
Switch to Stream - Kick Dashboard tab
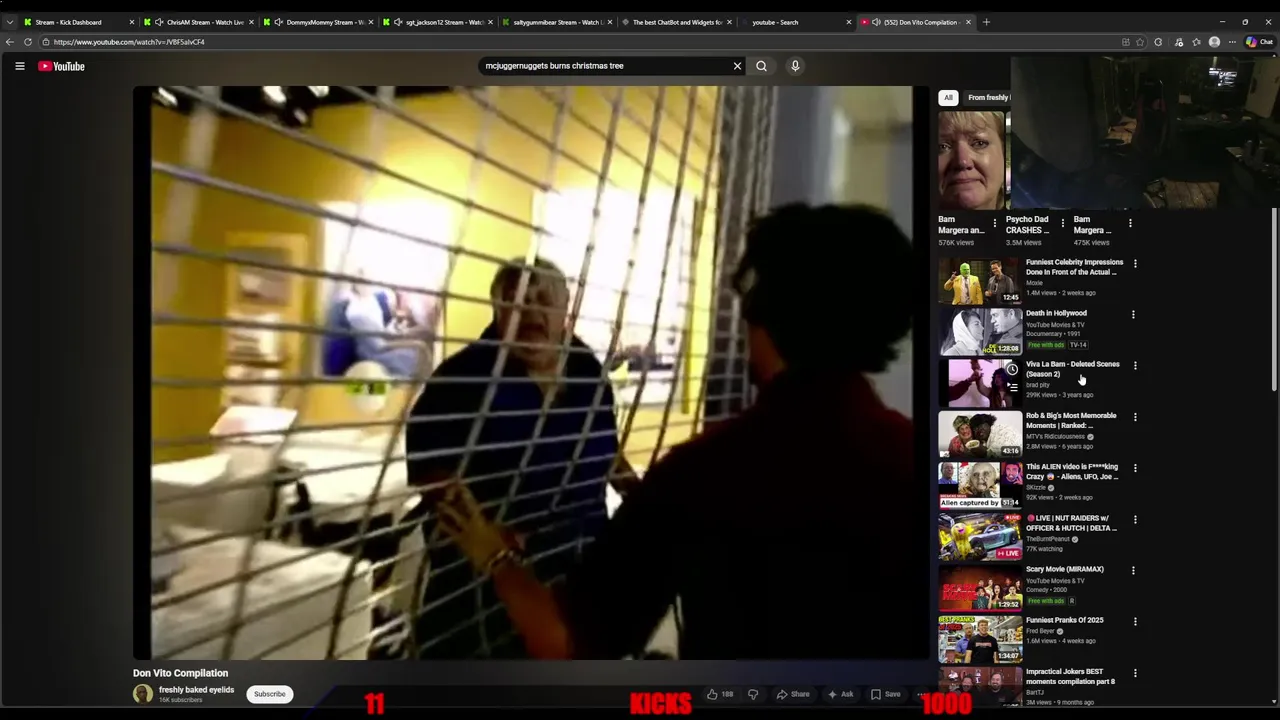80,22
